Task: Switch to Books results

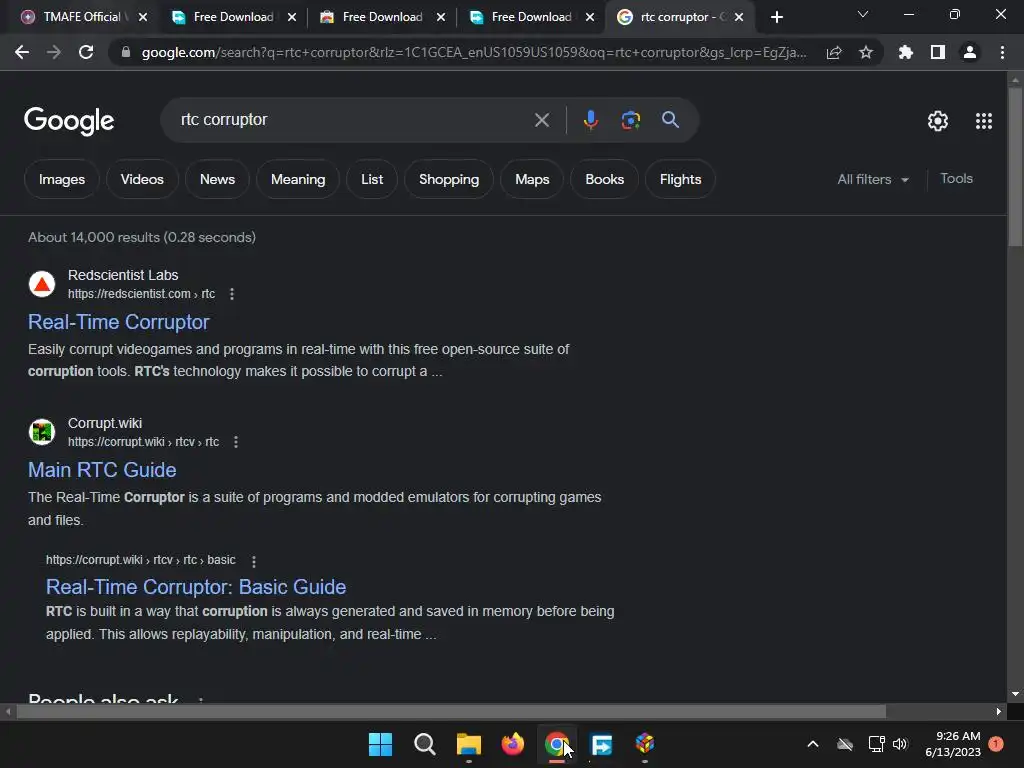Action: tap(605, 179)
